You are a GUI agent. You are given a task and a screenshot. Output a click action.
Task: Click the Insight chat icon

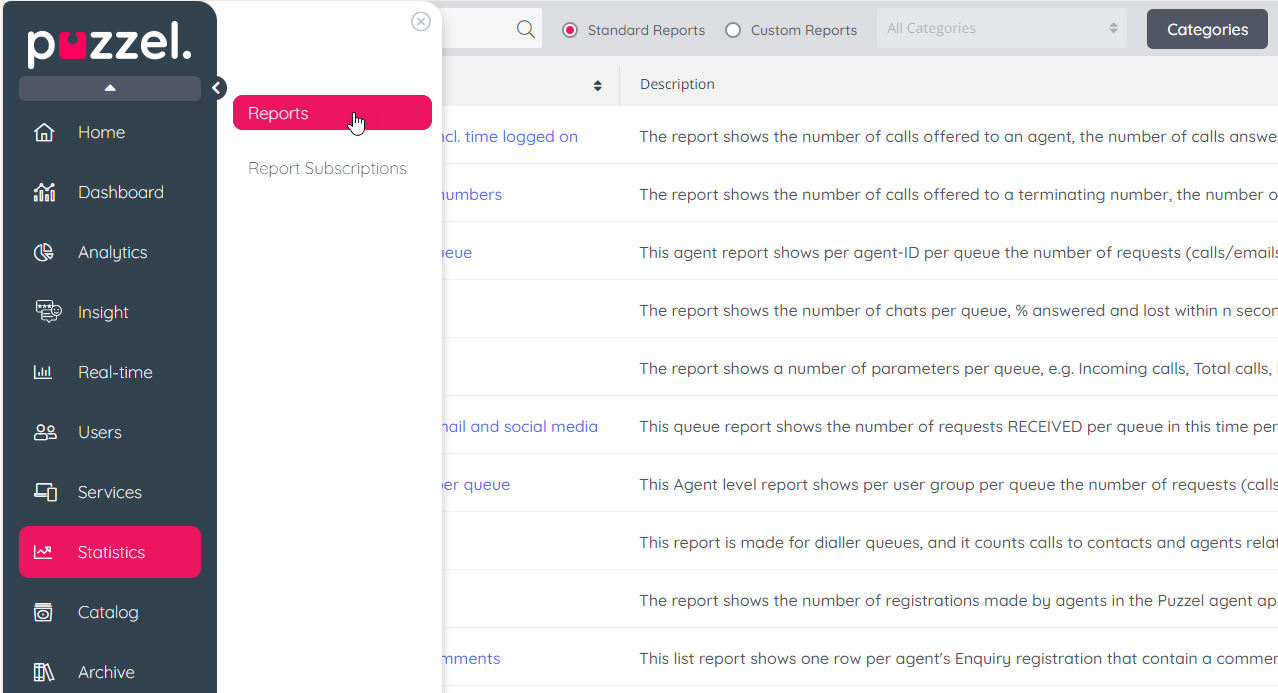tap(47, 312)
